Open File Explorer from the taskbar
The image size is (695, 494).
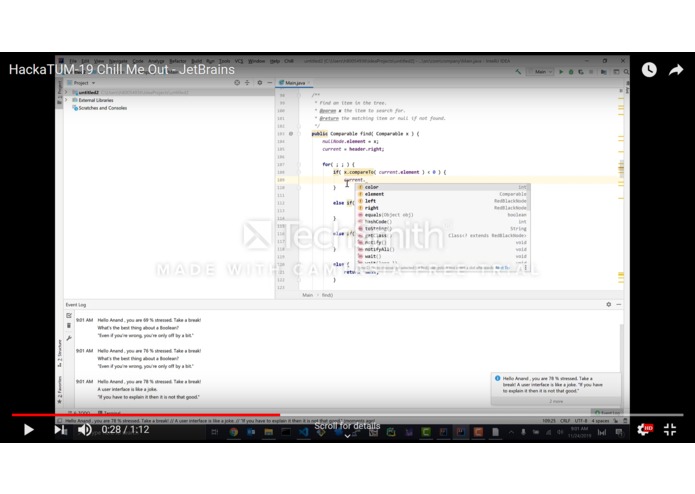(269, 432)
